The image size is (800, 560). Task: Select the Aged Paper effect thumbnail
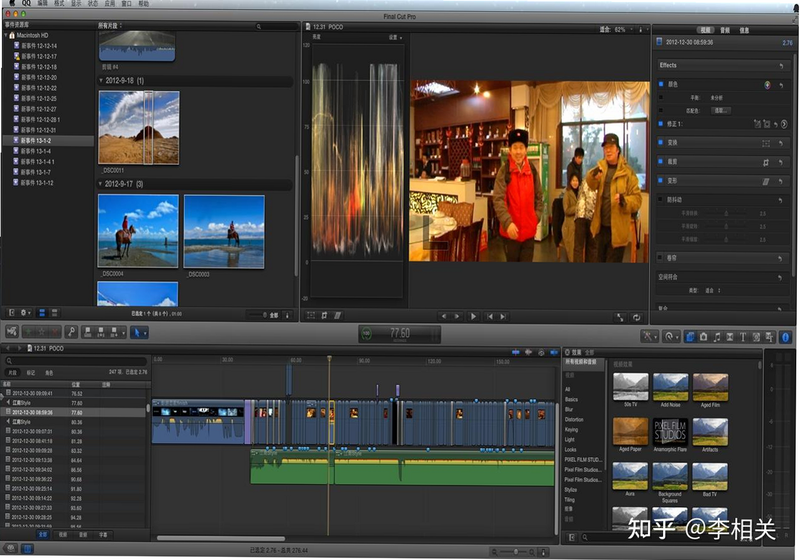tap(631, 432)
